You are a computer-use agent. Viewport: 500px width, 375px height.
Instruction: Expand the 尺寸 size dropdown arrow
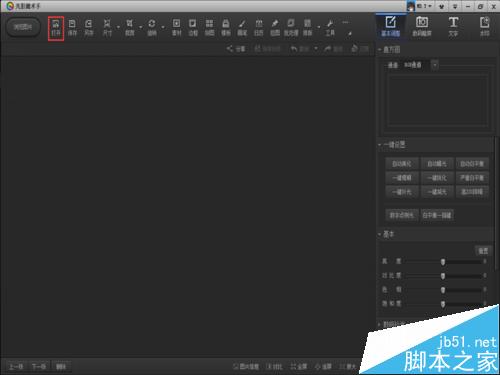point(118,27)
